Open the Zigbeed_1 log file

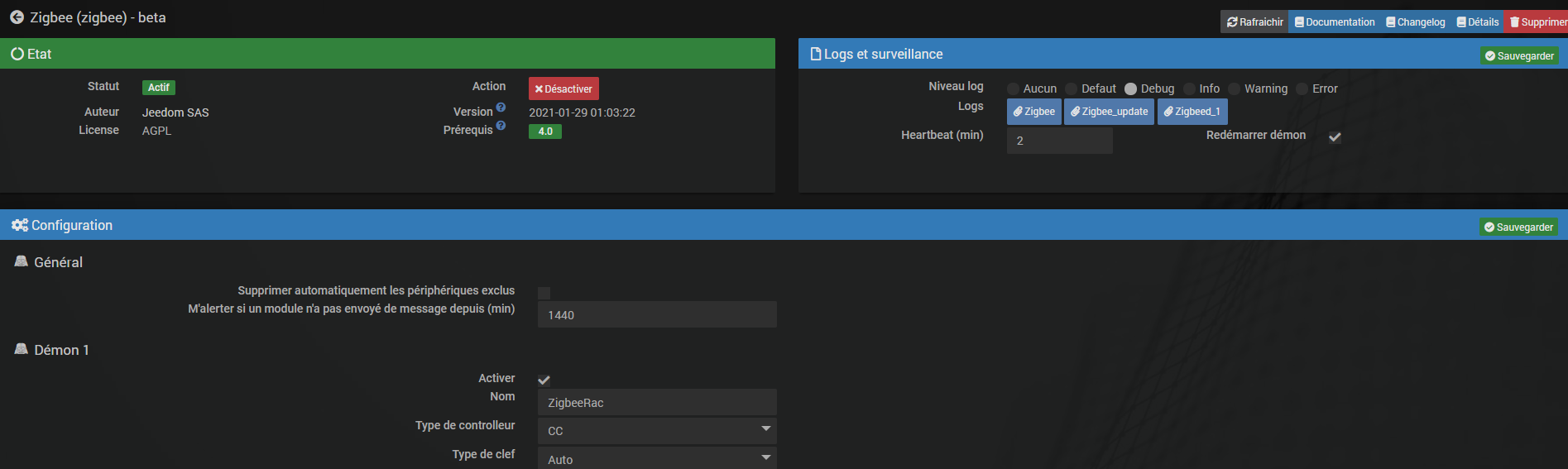(1192, 112)
